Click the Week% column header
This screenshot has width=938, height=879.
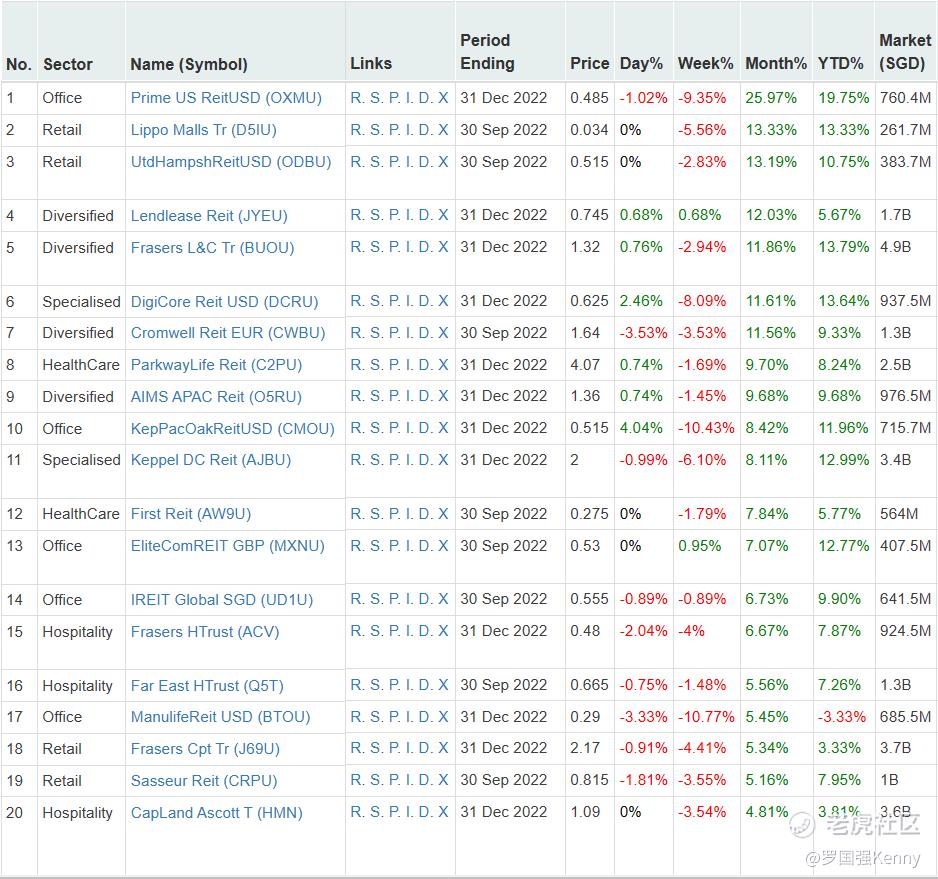(705, 63)
